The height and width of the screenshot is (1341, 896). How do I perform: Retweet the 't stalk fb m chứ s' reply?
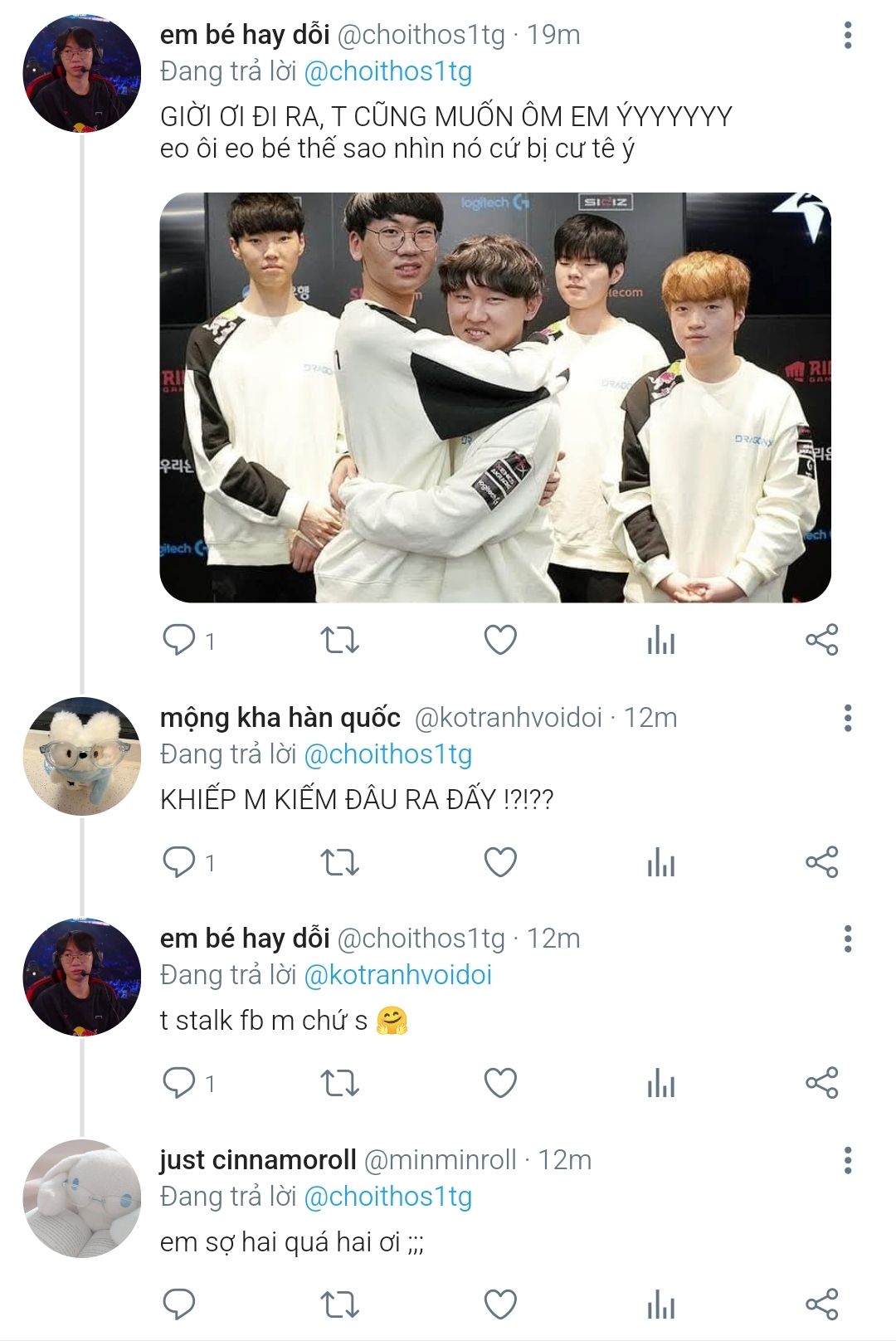(x=339, y=1083)
